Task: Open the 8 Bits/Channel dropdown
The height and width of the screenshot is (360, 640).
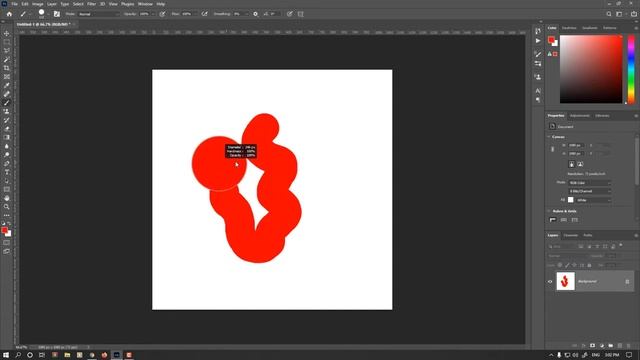Action: click(590, 191)
